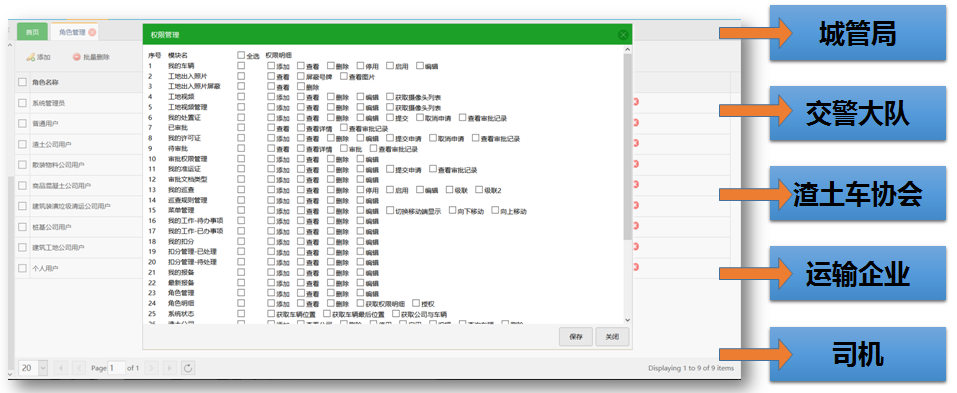The height and width of the screenshot is (393, 957).
Task: Go to the next page in the pager
Action: tap(152, 368)
